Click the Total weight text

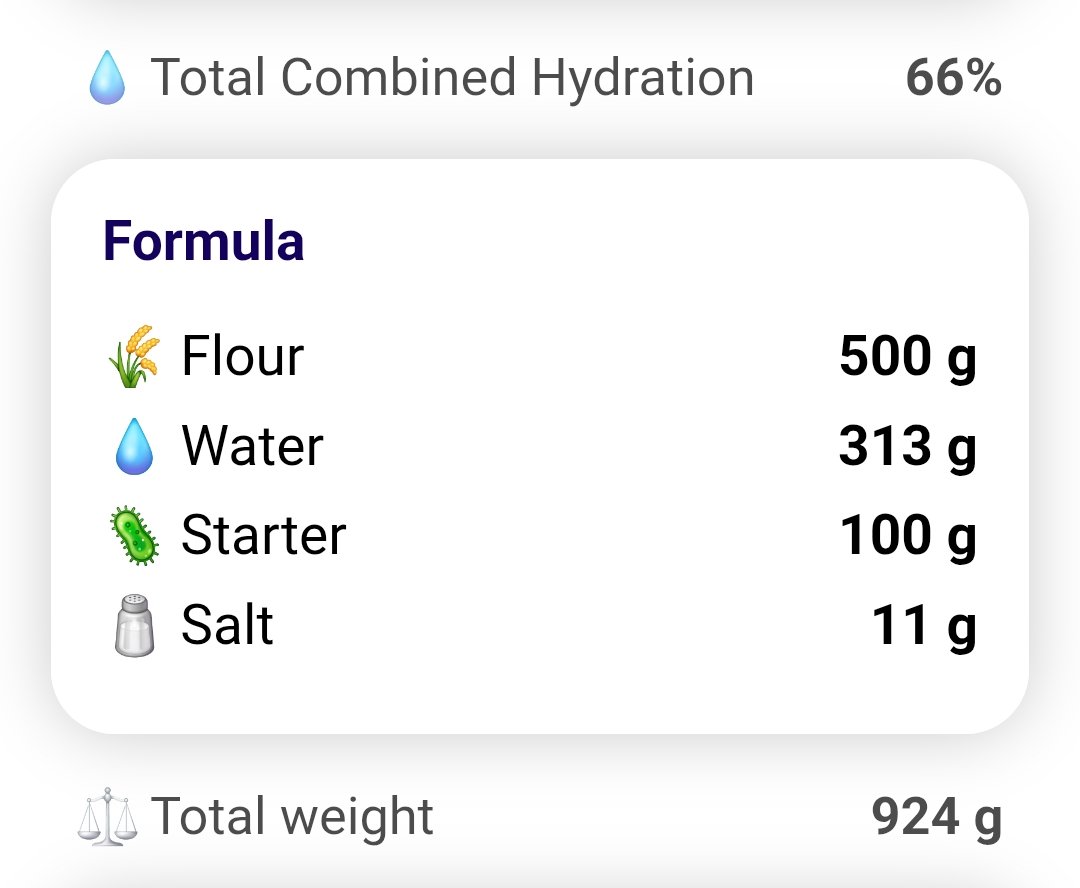pyautogui.click(x=292, y=818)
